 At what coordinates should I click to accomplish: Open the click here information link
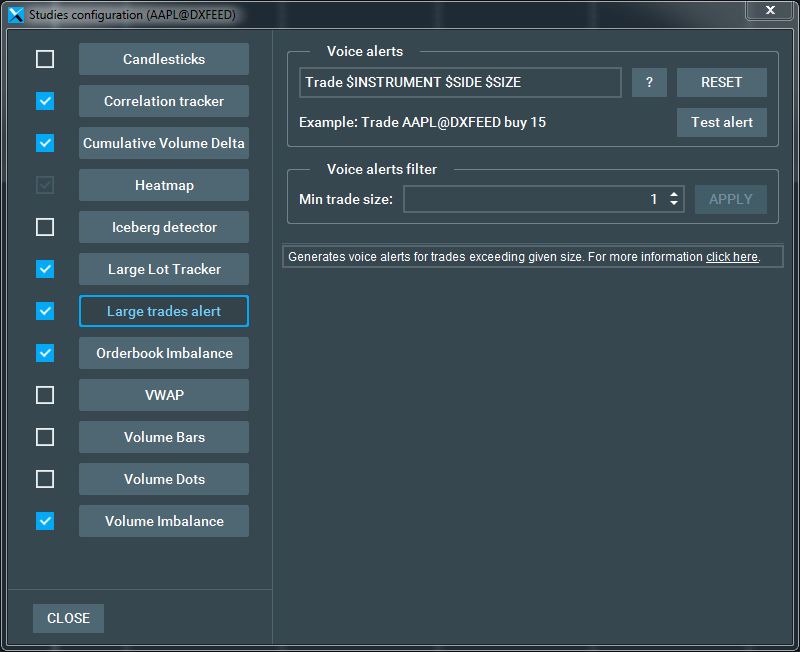point(731,256)
